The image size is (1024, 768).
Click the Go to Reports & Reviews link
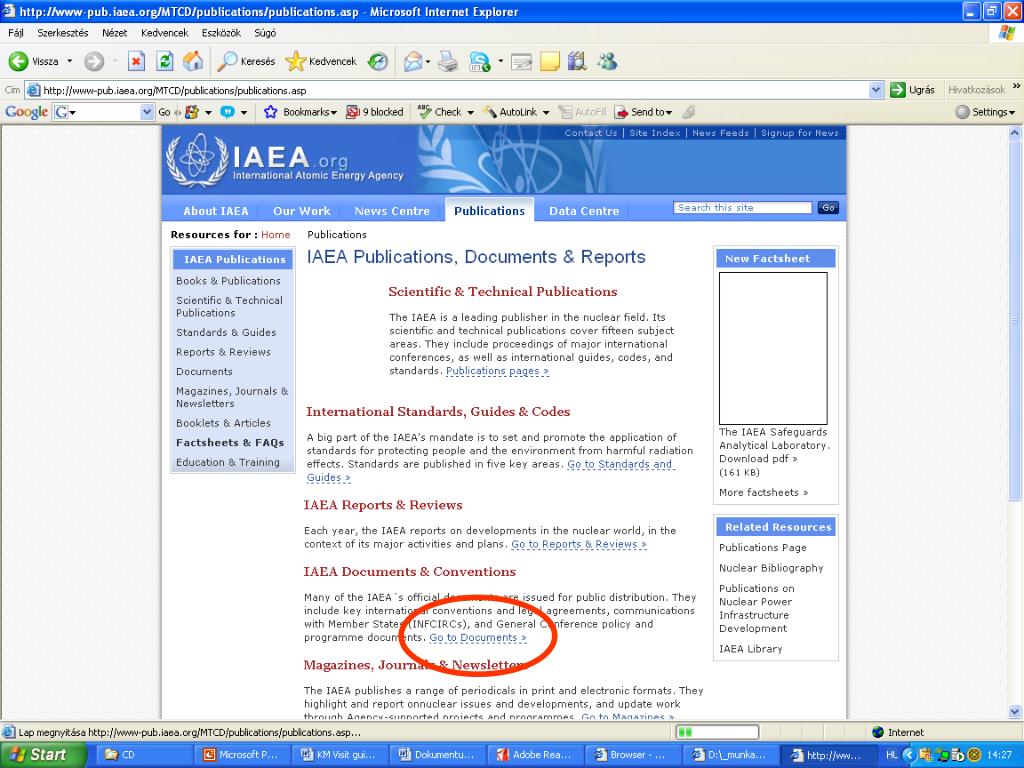click(x=579, y=545)
